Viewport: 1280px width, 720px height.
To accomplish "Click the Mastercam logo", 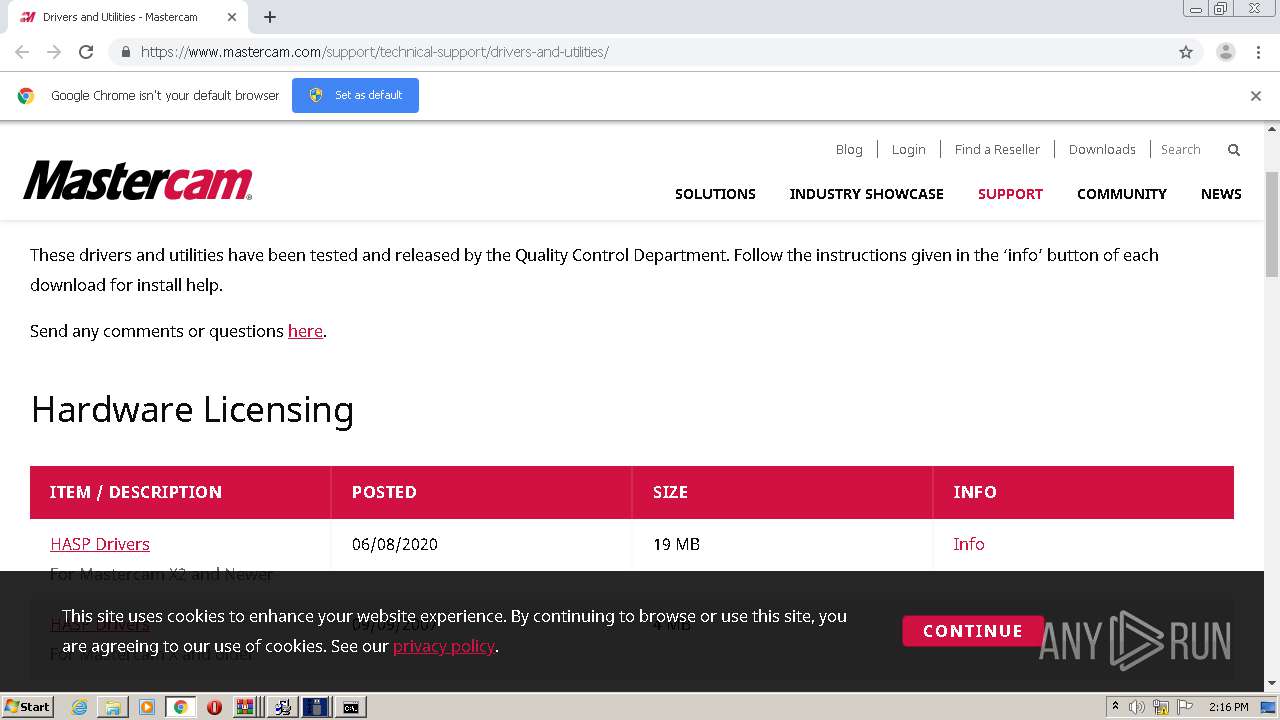I will [x=138, y=181].
